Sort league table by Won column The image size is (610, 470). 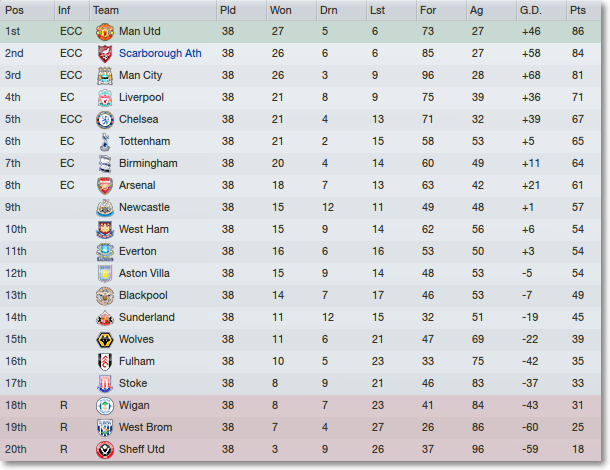(x=281, y=10)
